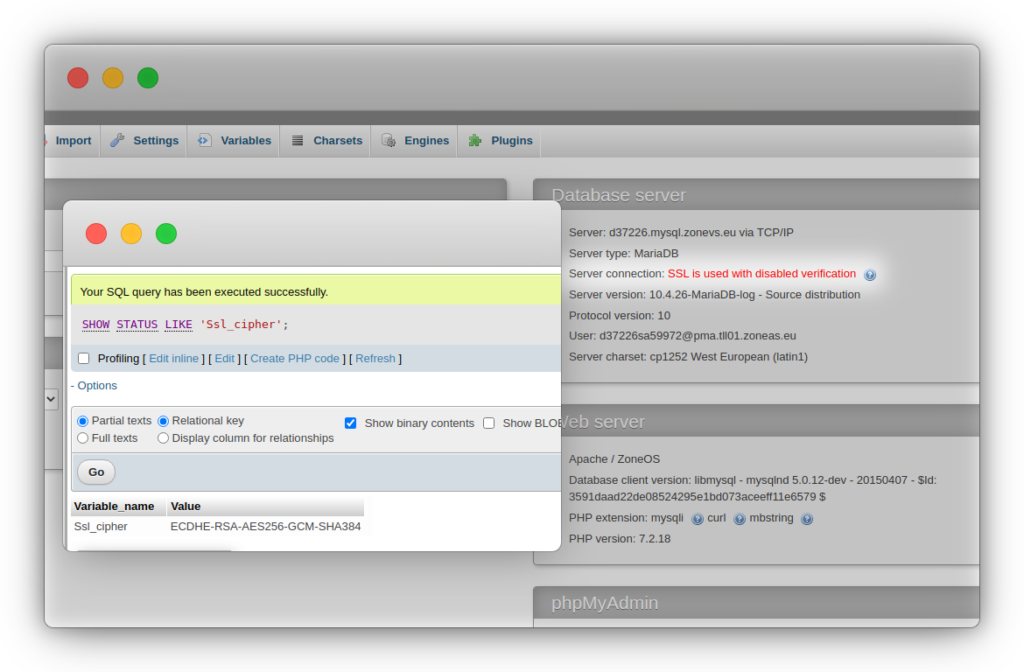Screen dimensions: 1024x672
Task: Click the Settings wrench icon
Action: (x=118, y=141)
